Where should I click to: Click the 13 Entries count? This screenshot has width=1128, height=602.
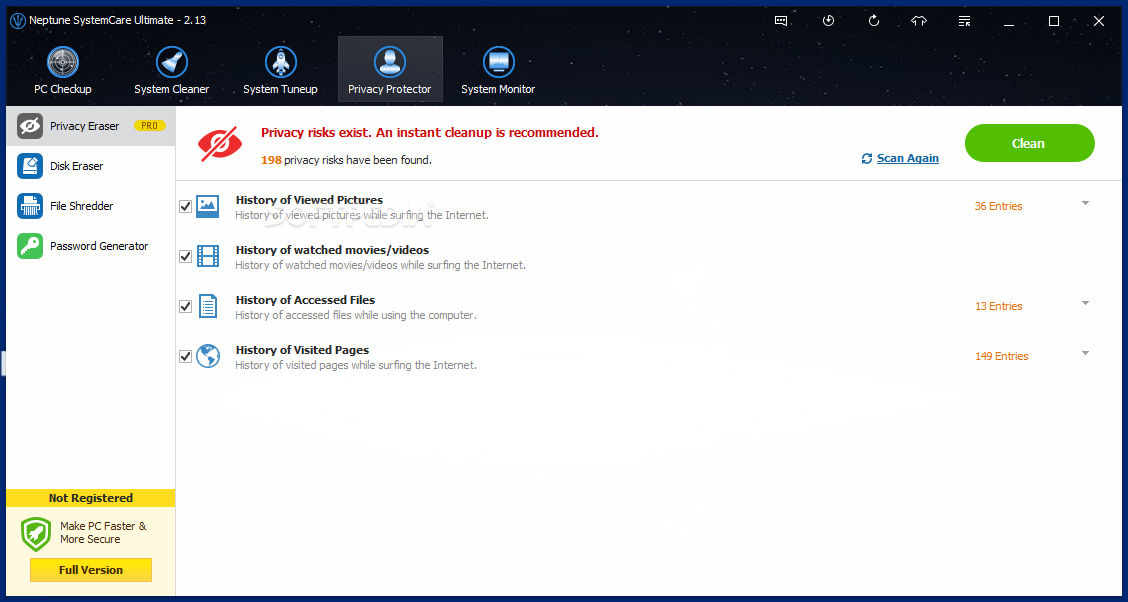pyautogui.click(x=999, y=306)
